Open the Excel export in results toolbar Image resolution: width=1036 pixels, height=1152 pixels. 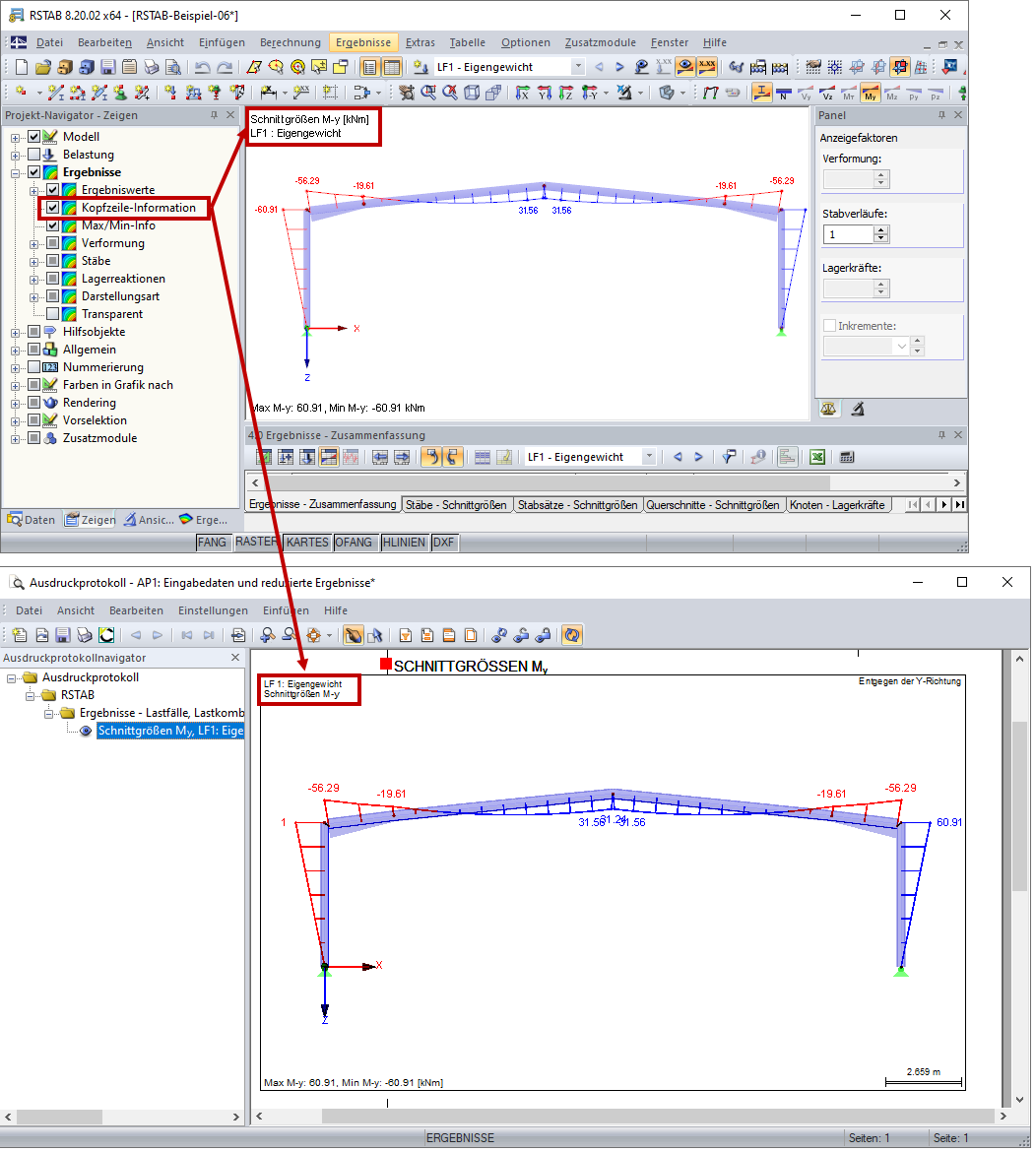click(817, 456)
